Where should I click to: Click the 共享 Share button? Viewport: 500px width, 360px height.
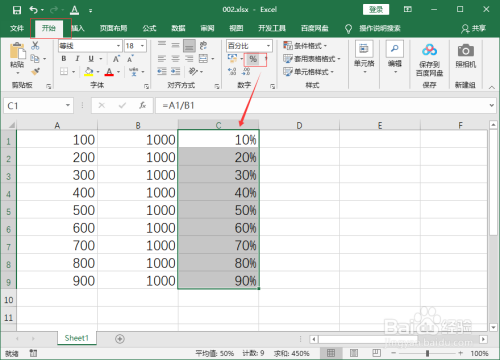click(x=473, y=29)
